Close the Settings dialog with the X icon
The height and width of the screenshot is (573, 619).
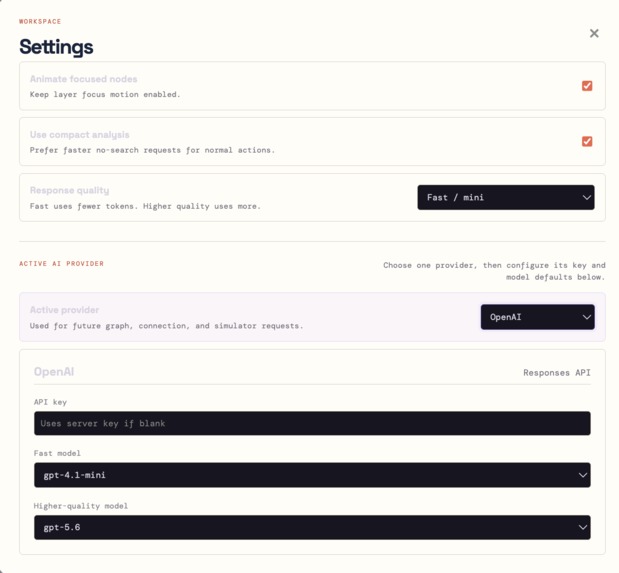coord(594,34)
